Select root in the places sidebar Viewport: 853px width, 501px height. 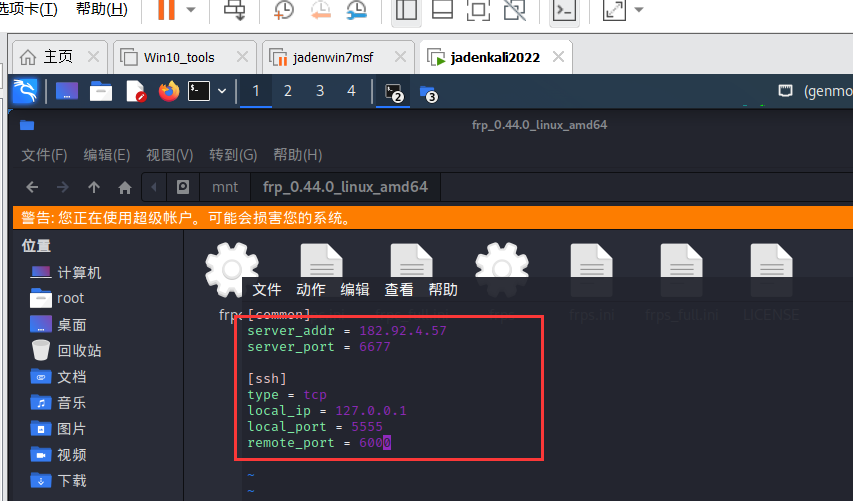coord(70,298)
